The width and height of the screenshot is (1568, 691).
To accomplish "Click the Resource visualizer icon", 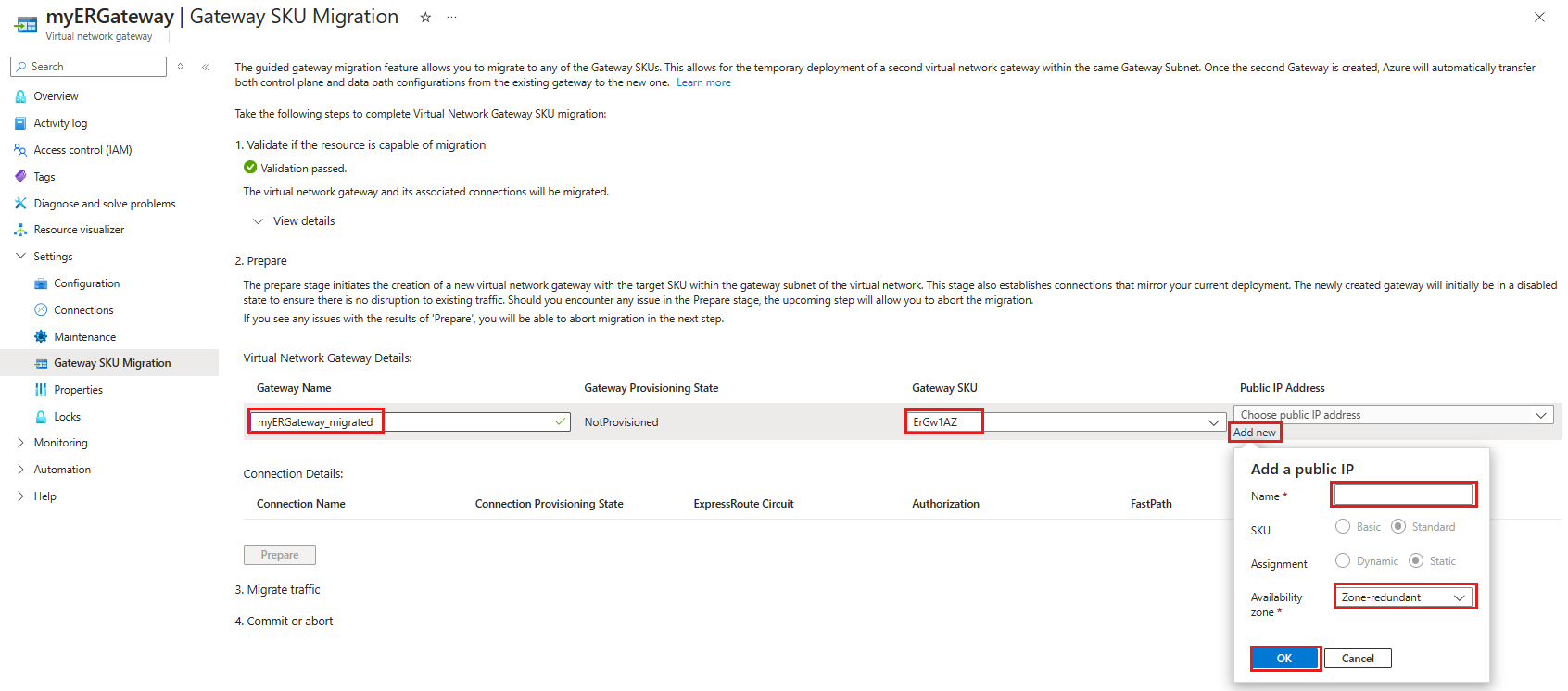I will coord(20,230).
